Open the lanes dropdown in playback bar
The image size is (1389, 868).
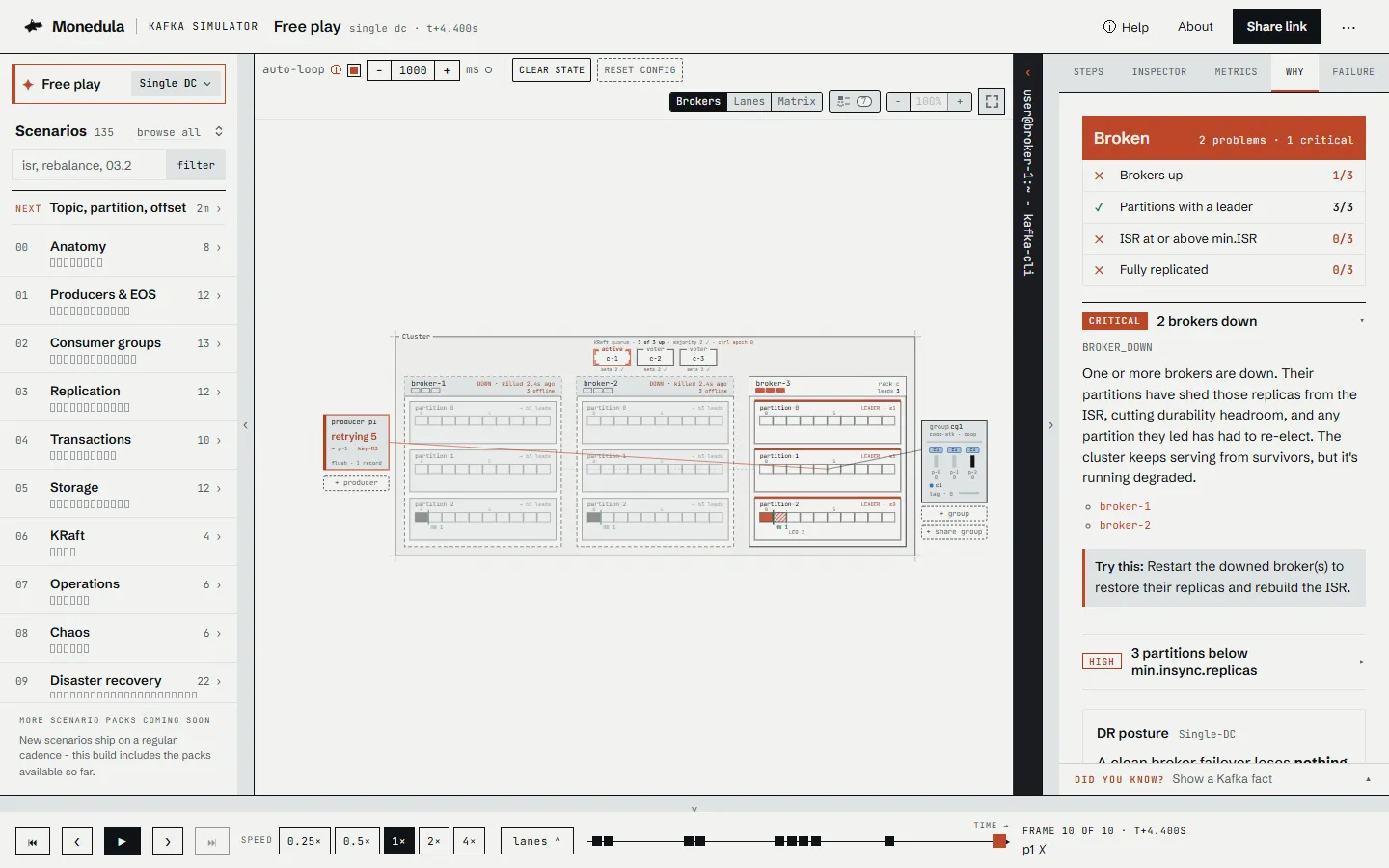coord(536,841)
